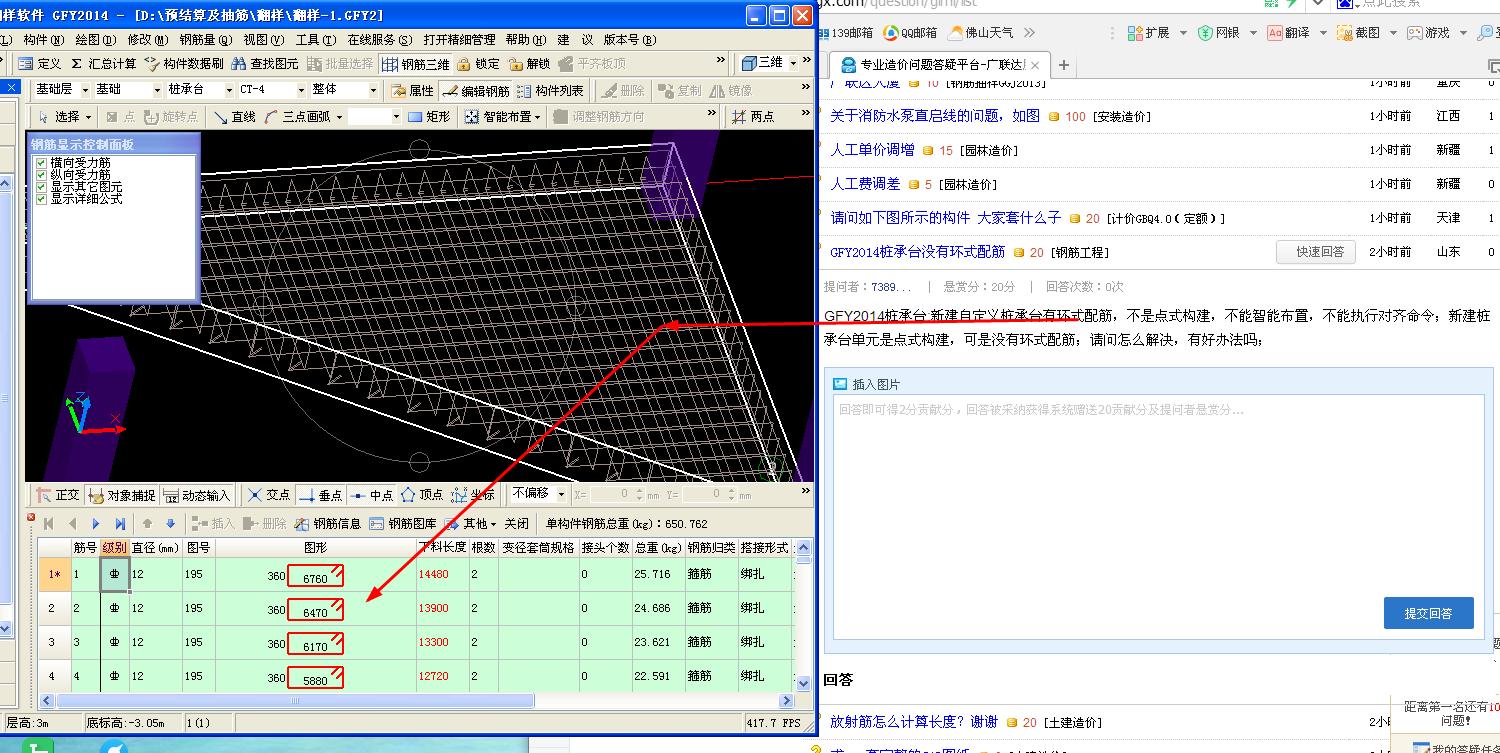Open the 整体 dropdown

tap(372, 89)
